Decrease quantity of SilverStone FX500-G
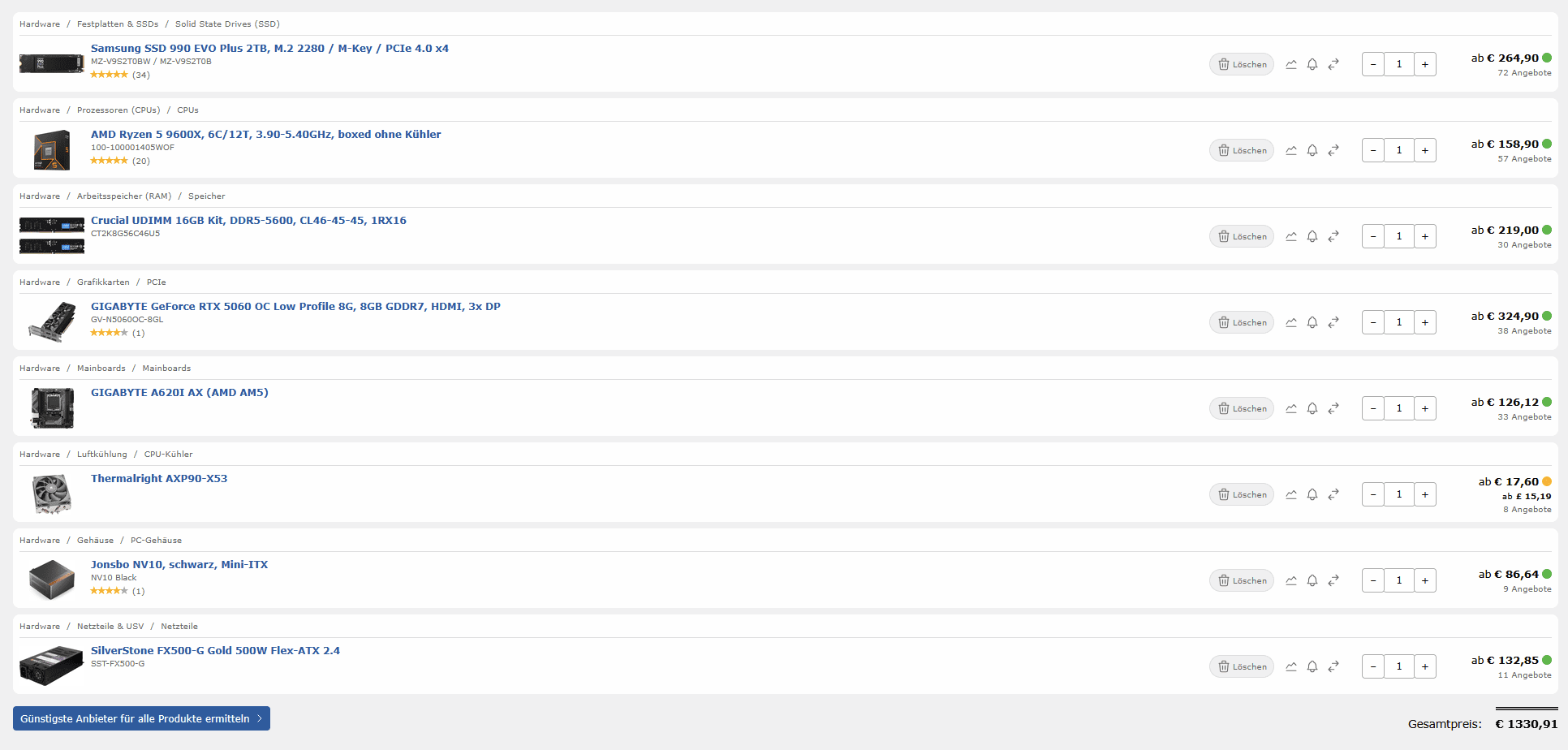Image resolution: width=1568 pixels, height=750 pixels. (1373, 666)
